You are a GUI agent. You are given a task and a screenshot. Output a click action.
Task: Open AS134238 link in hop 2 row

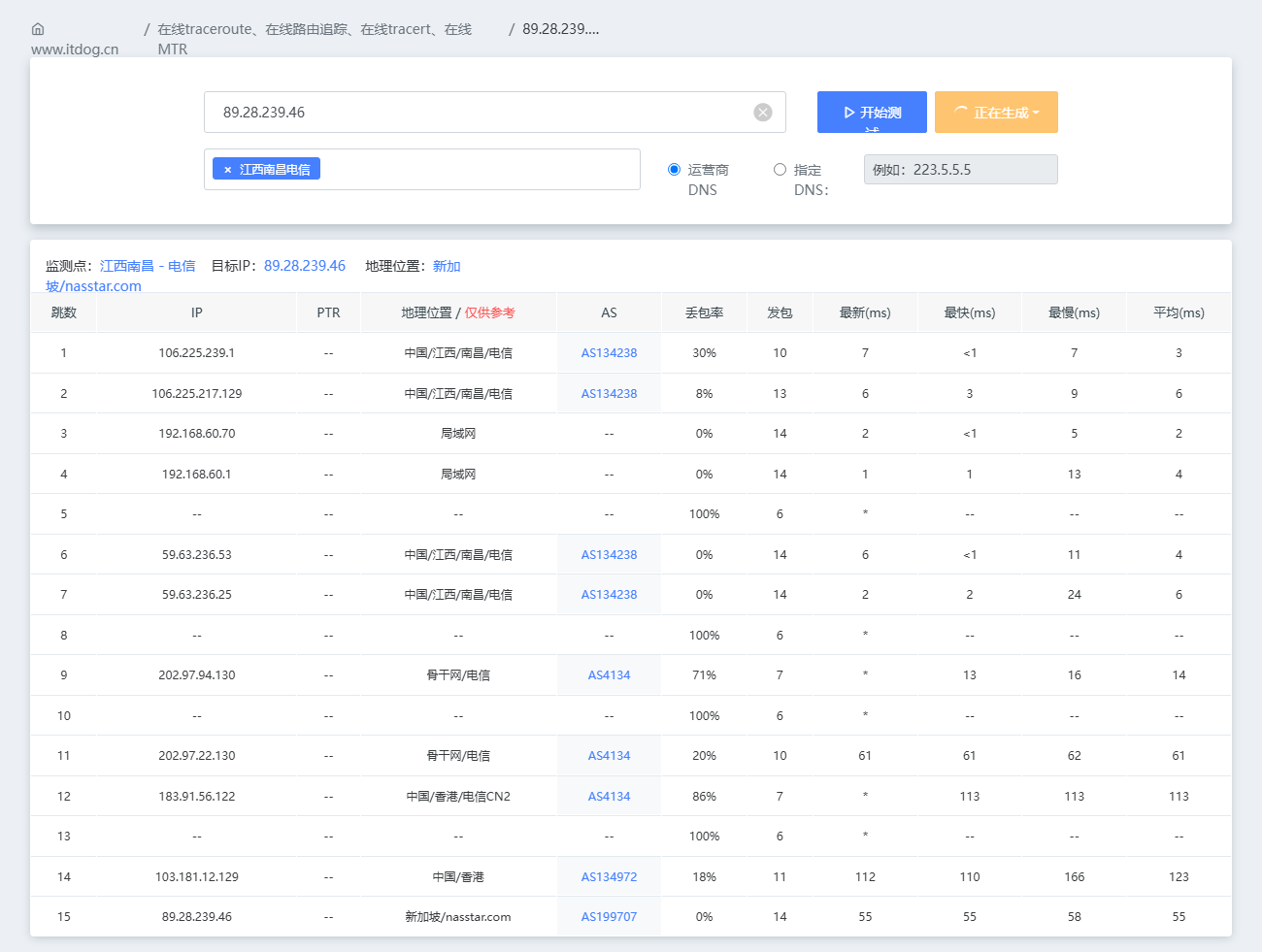point(609,394)
